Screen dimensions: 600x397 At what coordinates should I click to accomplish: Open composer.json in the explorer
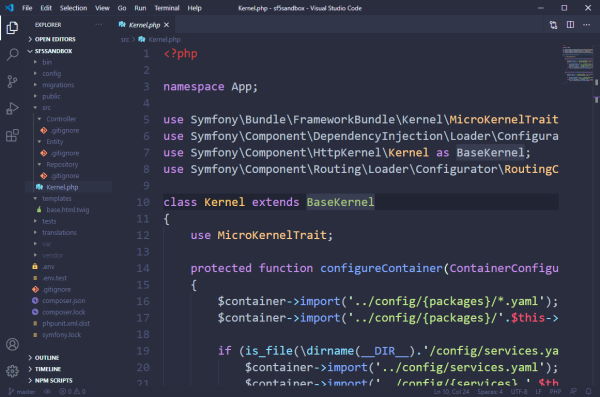[64, 301]
